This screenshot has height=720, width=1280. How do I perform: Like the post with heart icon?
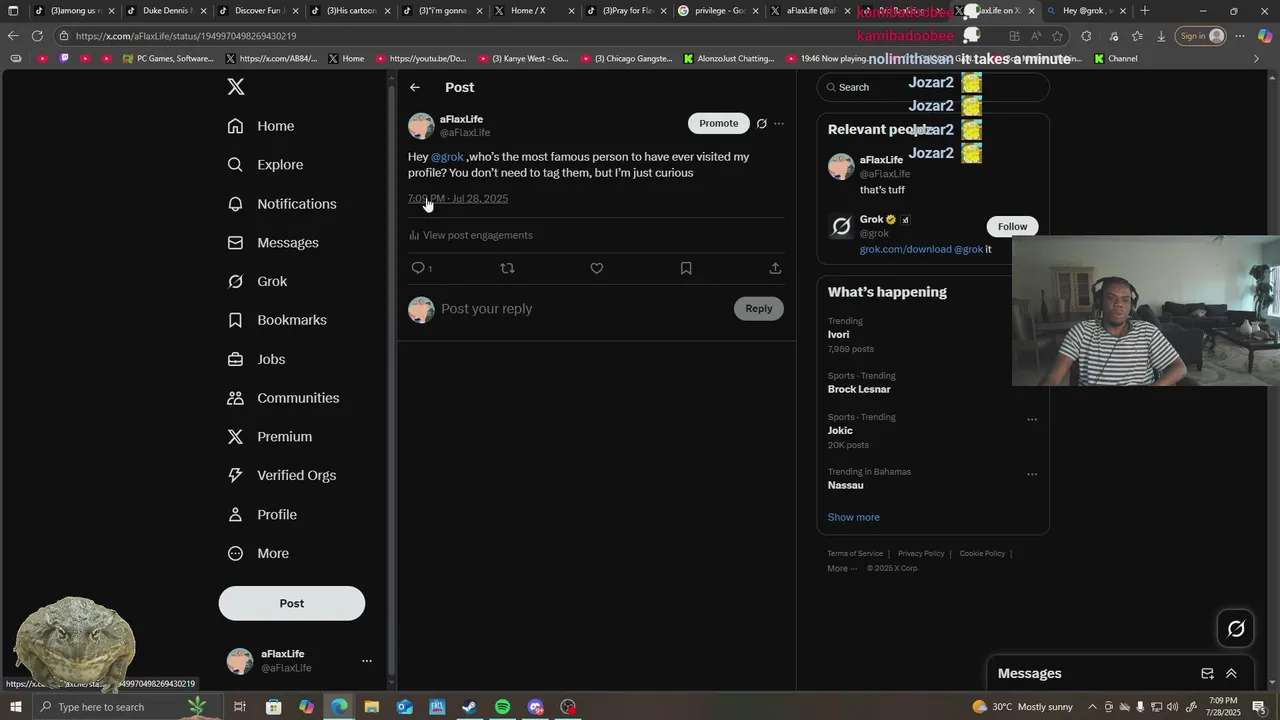[597, 268]
